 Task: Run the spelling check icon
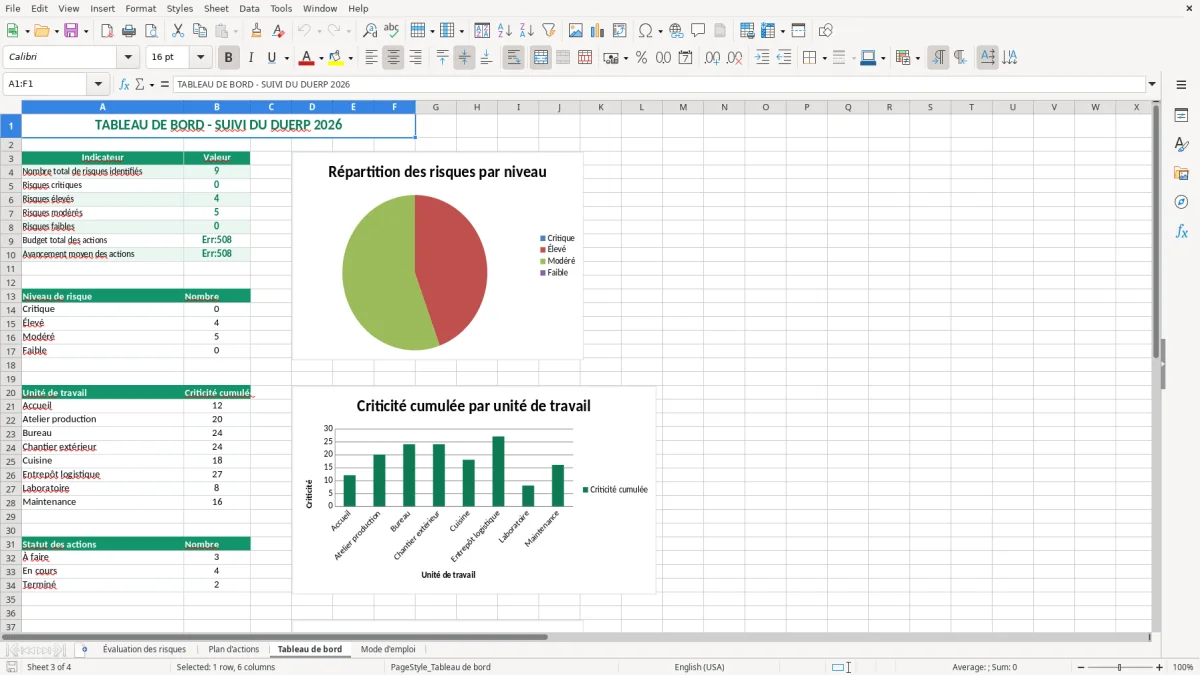point(392,31)
